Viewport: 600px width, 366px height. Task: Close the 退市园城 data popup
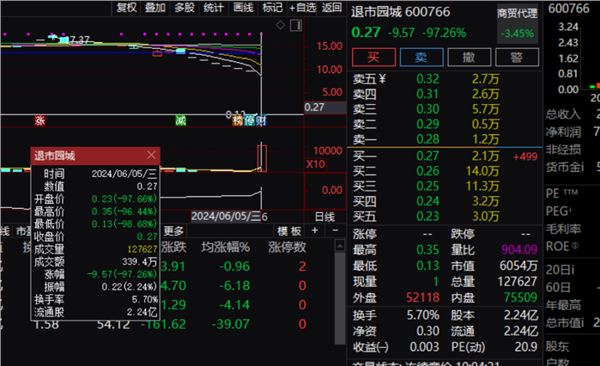[x=152, y=155]
